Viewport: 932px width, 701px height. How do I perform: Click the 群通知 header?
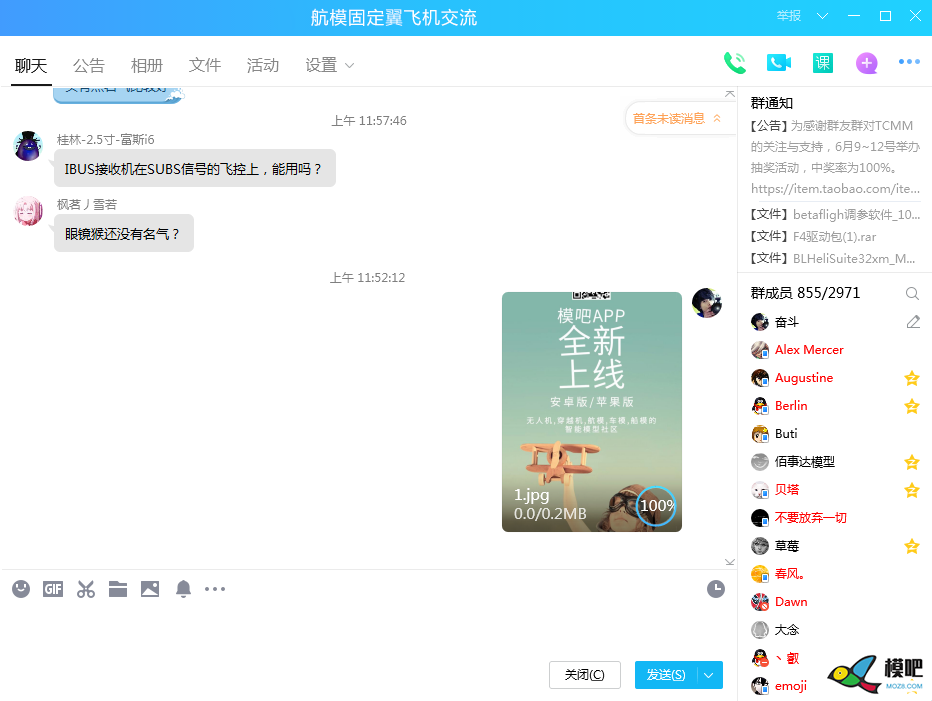[x=772, y=103]
